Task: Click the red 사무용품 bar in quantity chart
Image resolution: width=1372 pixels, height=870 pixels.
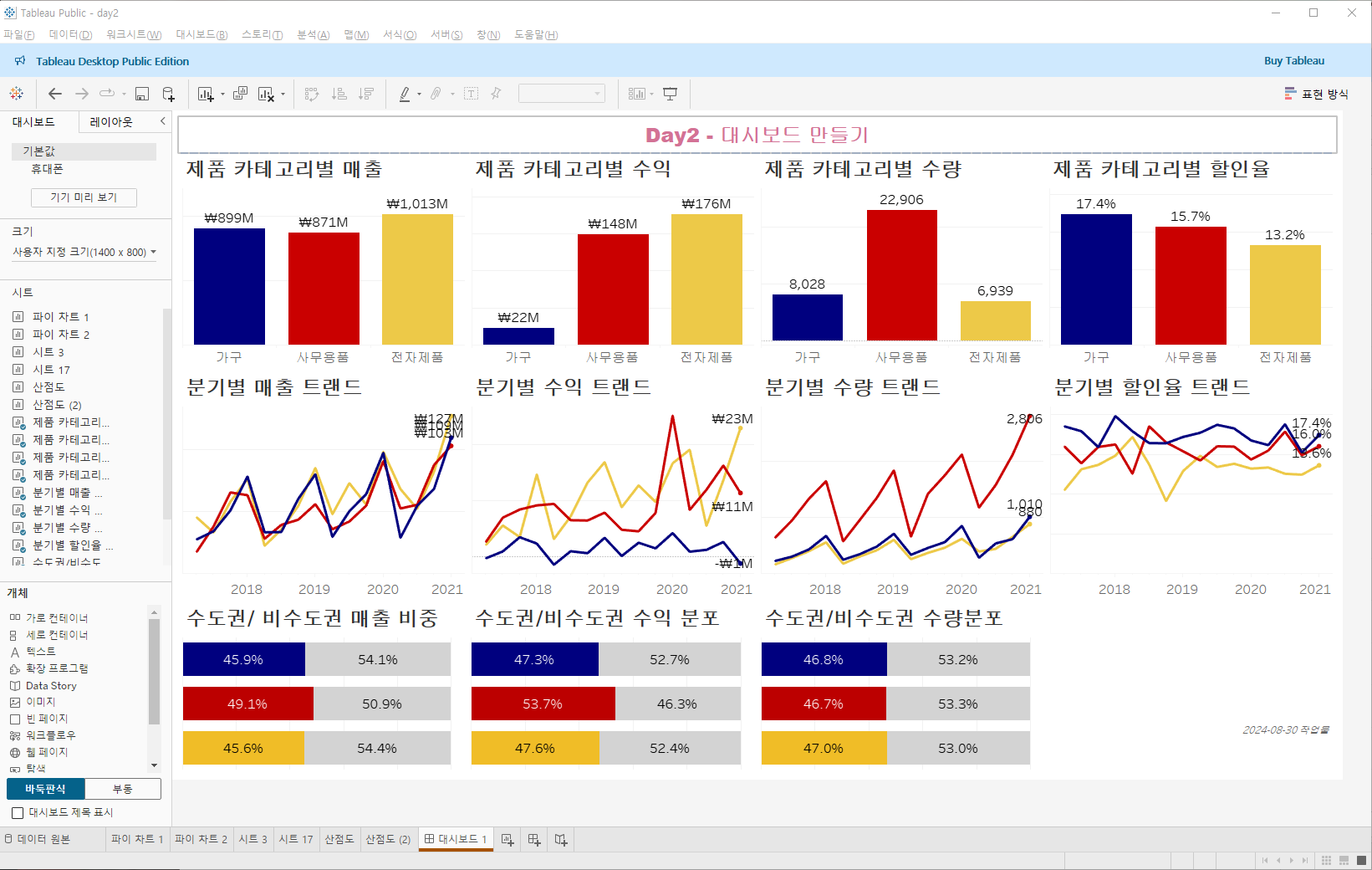Action: (901, 275)
